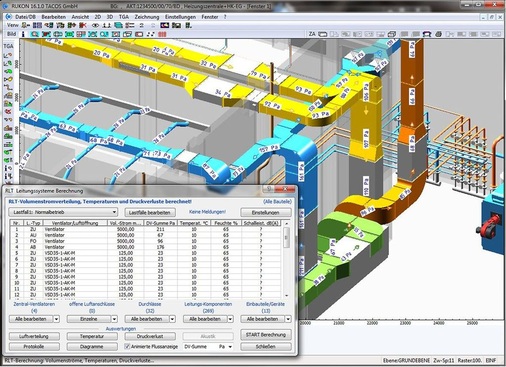506x367 pixels.
Task: Open the dropdown arrow under Zentral-Ventilatoren
Action: 56,319
